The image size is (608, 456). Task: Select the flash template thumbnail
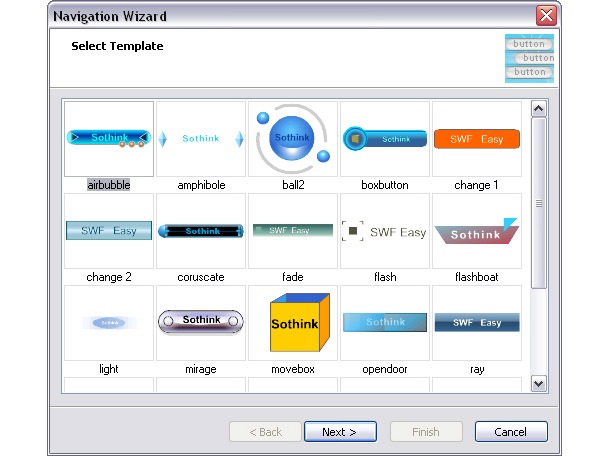[385, 231]
